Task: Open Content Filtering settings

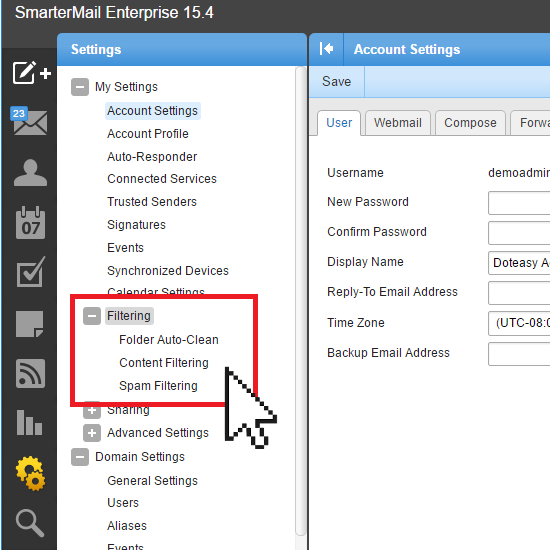Action: 164,363
